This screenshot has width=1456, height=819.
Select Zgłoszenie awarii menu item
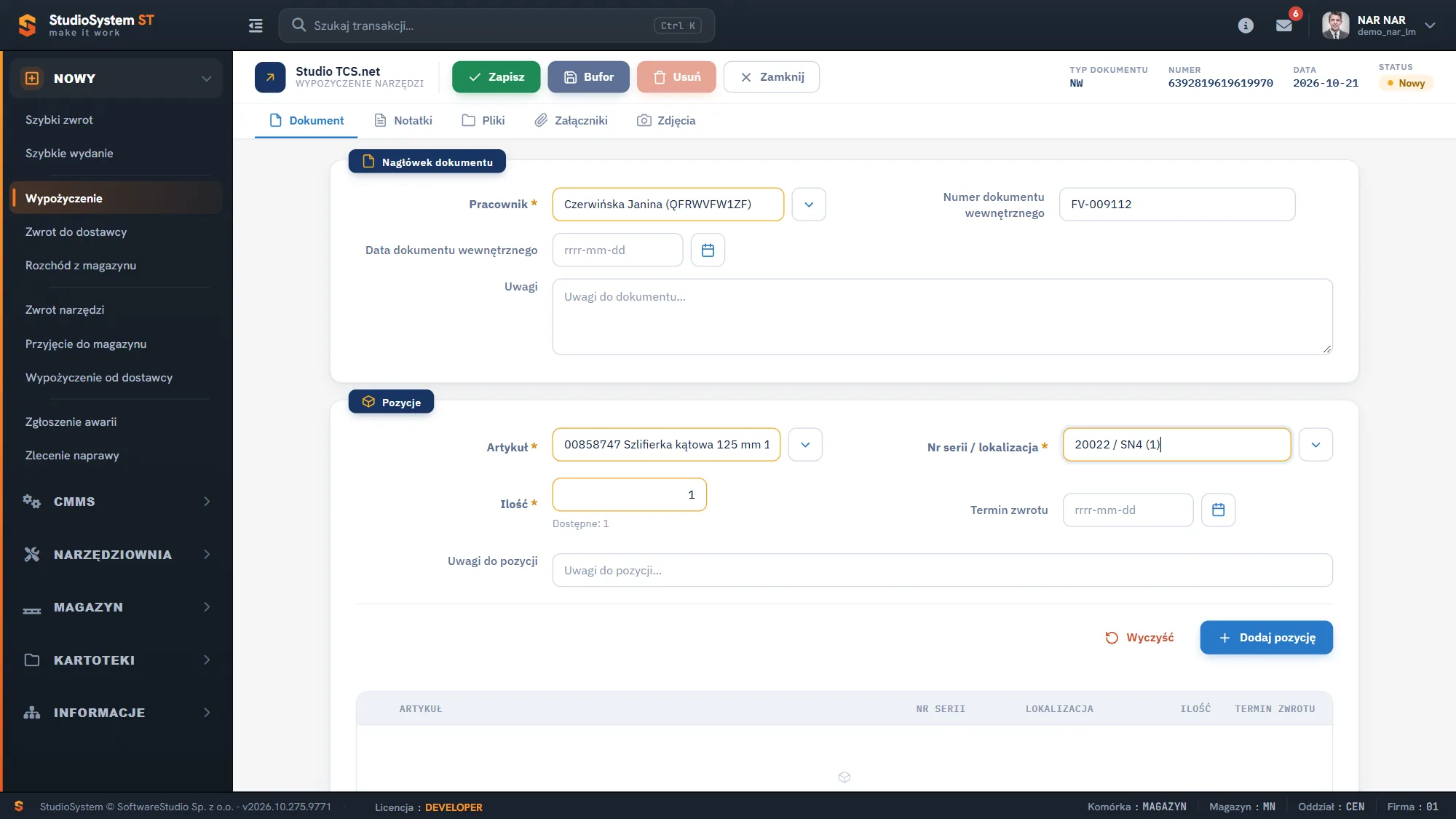pyautogui.click(x=71, y=422)
